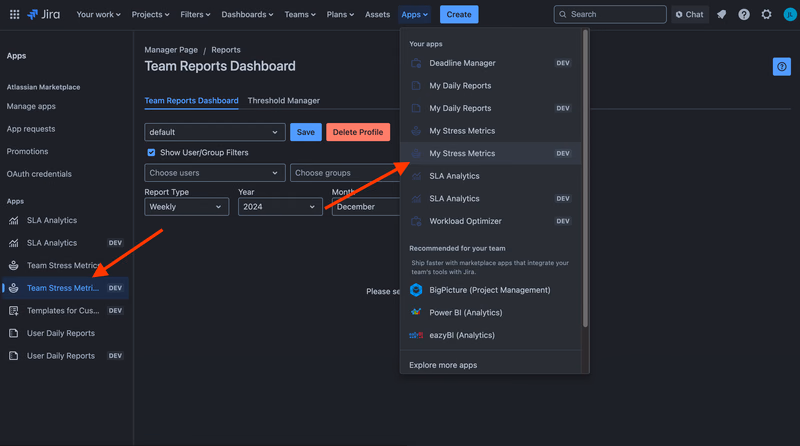Click into the Search field

click(x=610, y=14)
